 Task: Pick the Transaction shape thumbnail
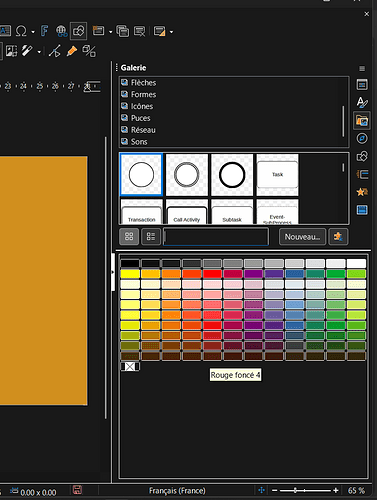pyautogui.click(x=141, y=212)
